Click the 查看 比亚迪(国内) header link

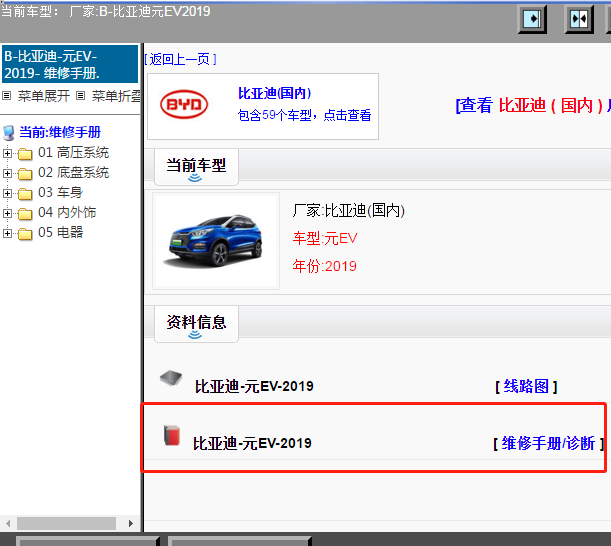pos(533,105)
